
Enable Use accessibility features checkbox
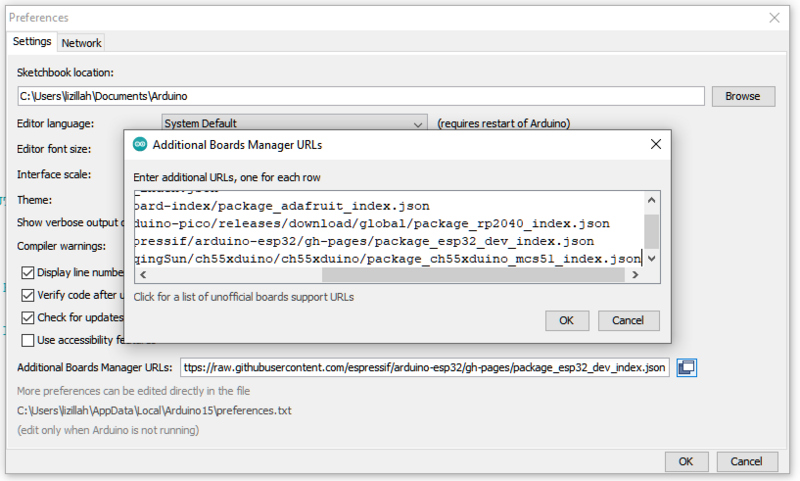click(x=28, y=340)
